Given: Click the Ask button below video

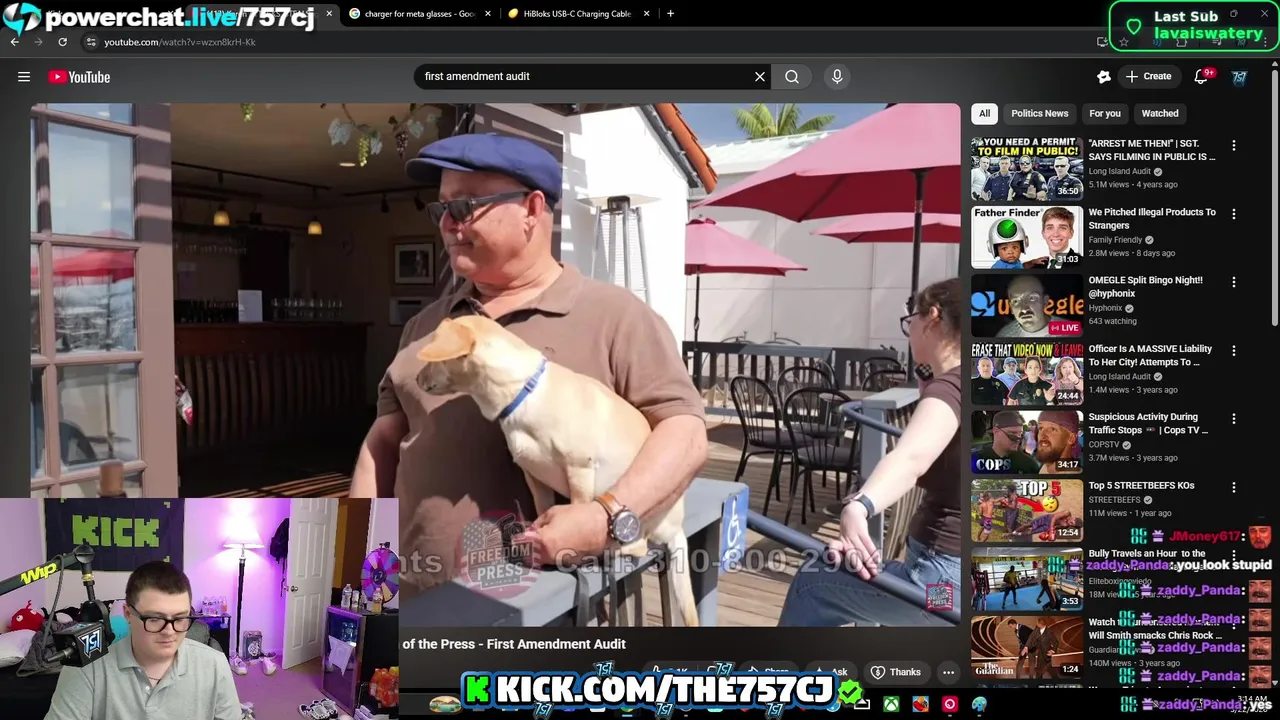Looking at the screenshot, I should [831, 672].
